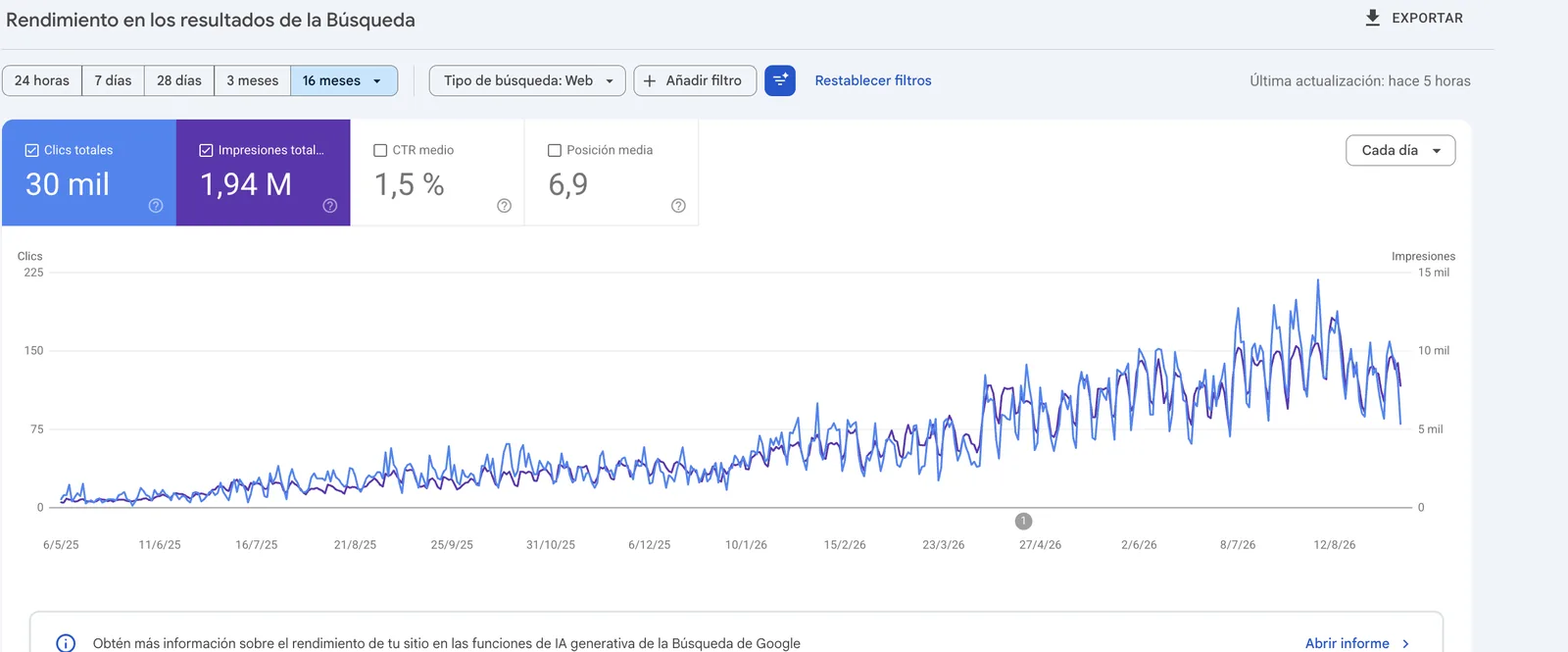Click the 12/8/26 date label on axis
The width and height of the screenshot is (1568, 652).
point(1335,545)
